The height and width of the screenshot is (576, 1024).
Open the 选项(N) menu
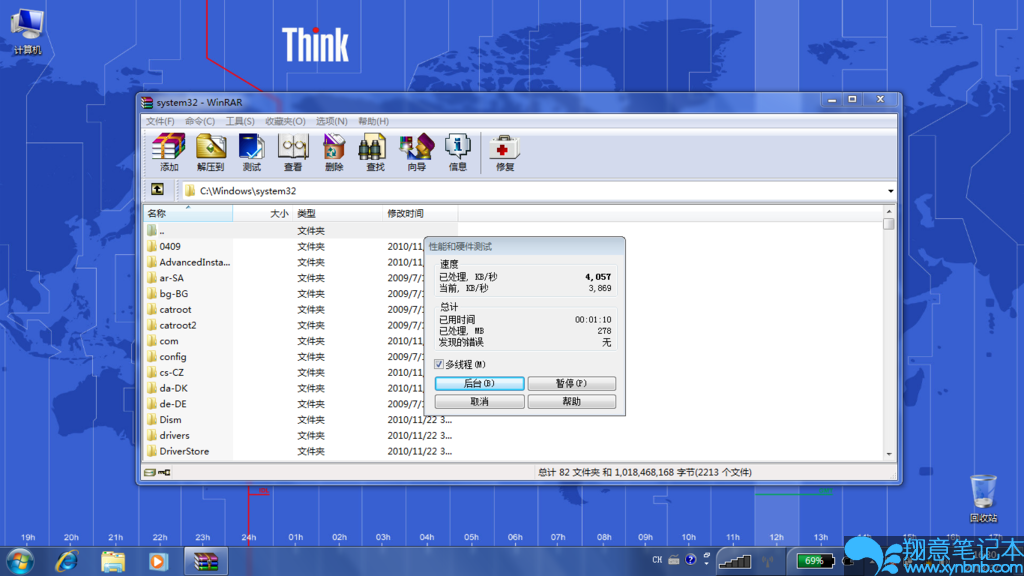point(332,121)
